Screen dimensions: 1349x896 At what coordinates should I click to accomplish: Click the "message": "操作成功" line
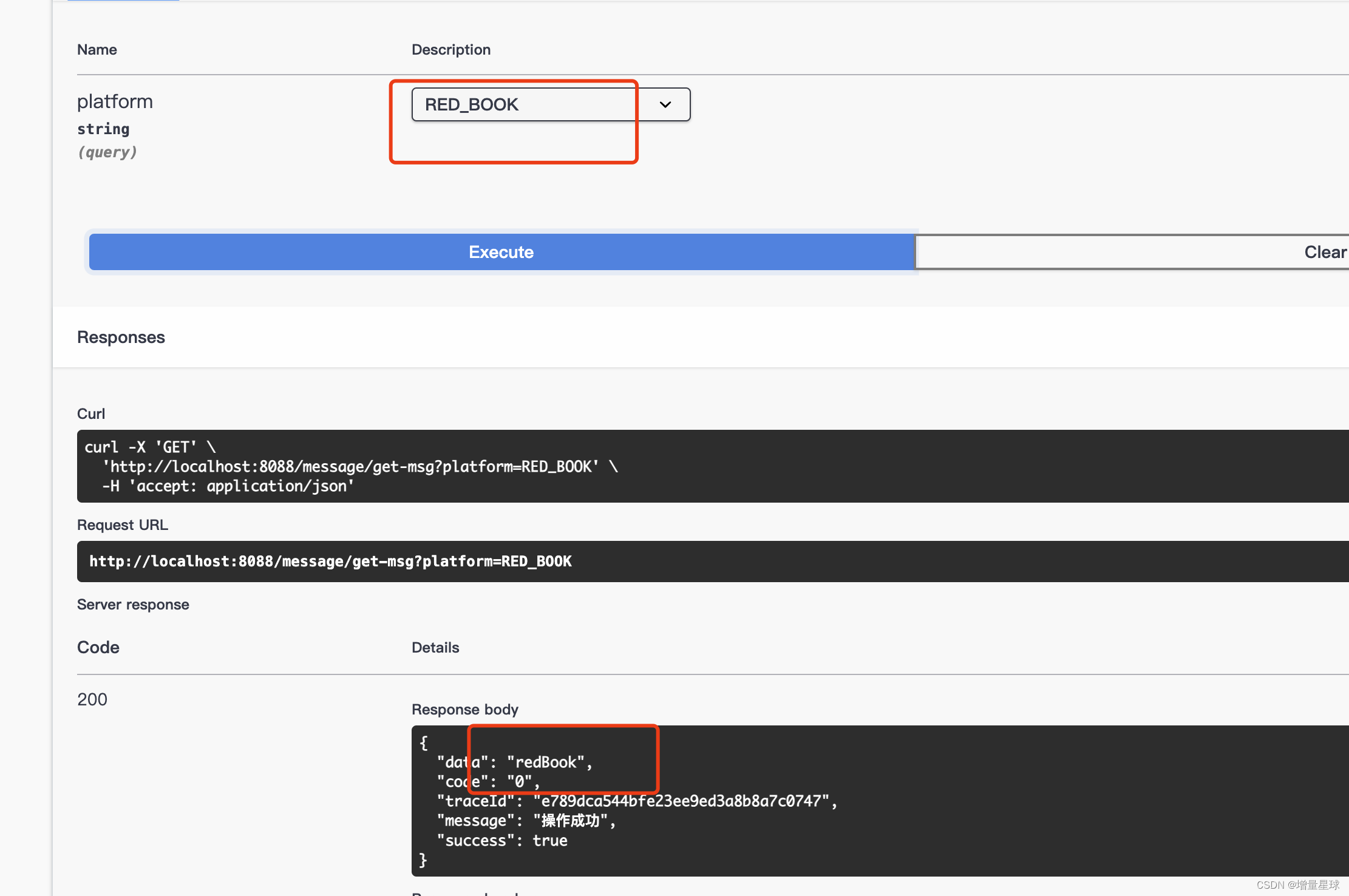pyautogui.click(x=526, y=821)
